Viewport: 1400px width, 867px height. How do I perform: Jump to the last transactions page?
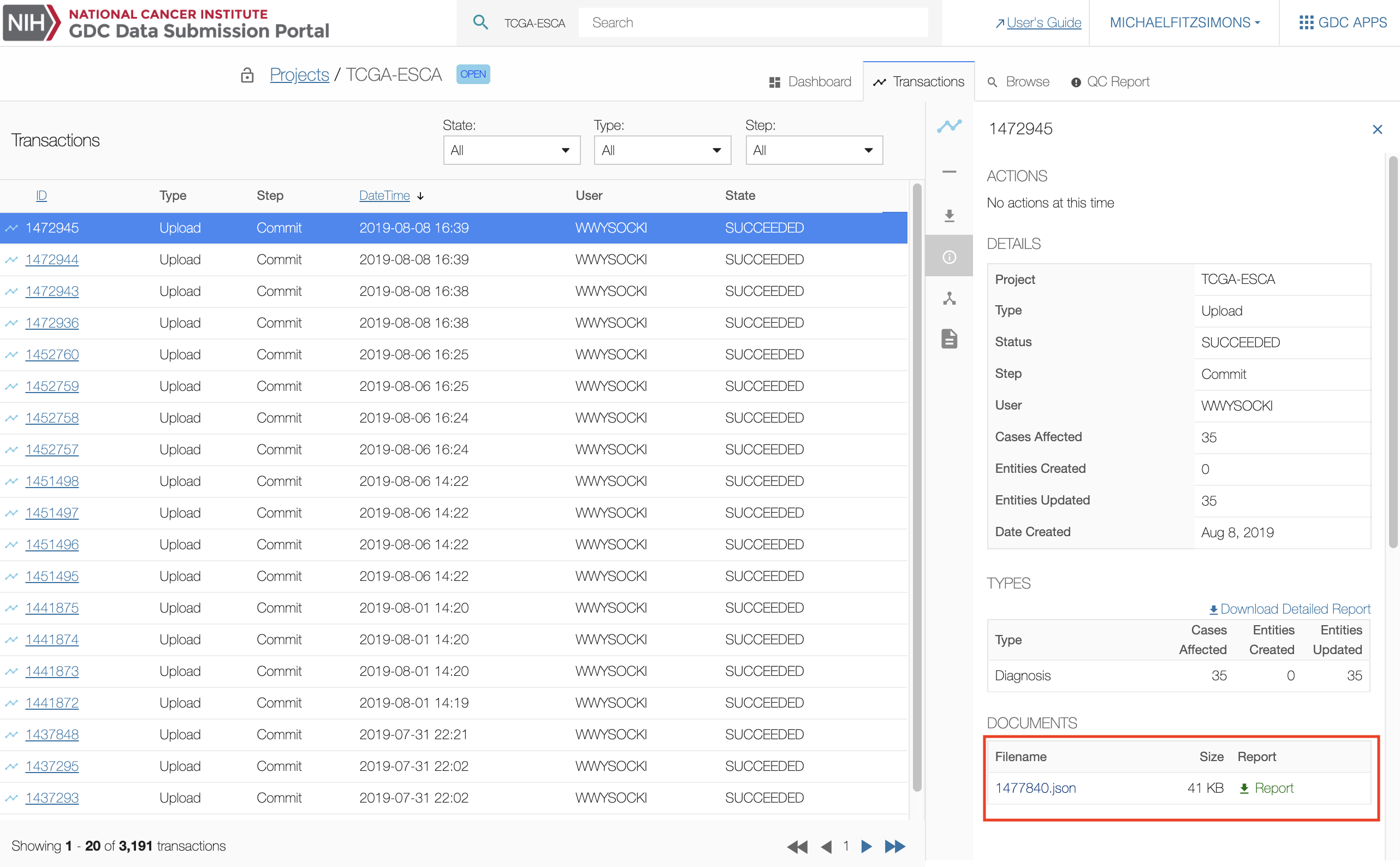coord(894,846)
